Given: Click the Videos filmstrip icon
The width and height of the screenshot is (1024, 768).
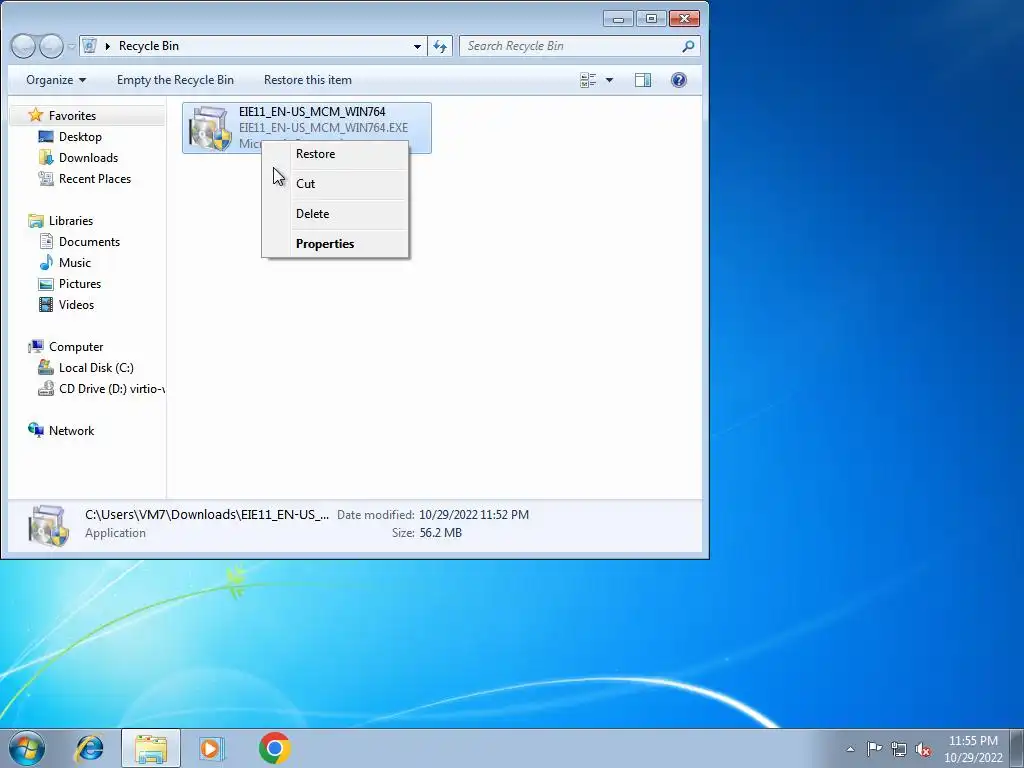Looking at the screenshot, I should point(46,304).
